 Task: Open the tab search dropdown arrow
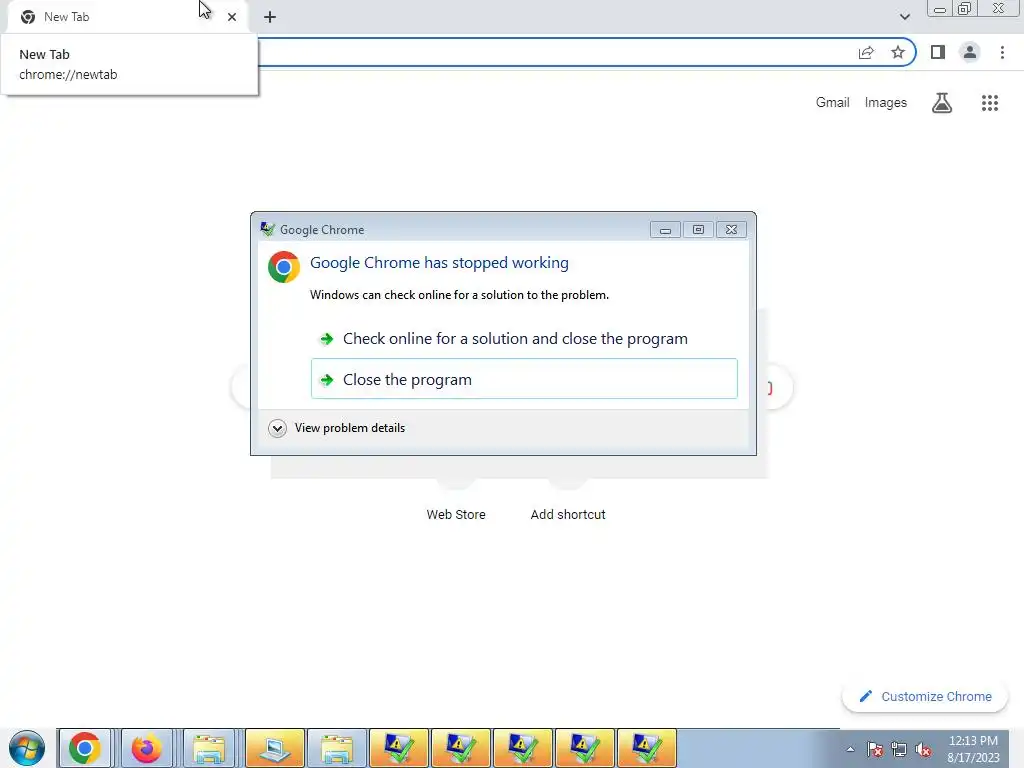[x=904, y=17]
